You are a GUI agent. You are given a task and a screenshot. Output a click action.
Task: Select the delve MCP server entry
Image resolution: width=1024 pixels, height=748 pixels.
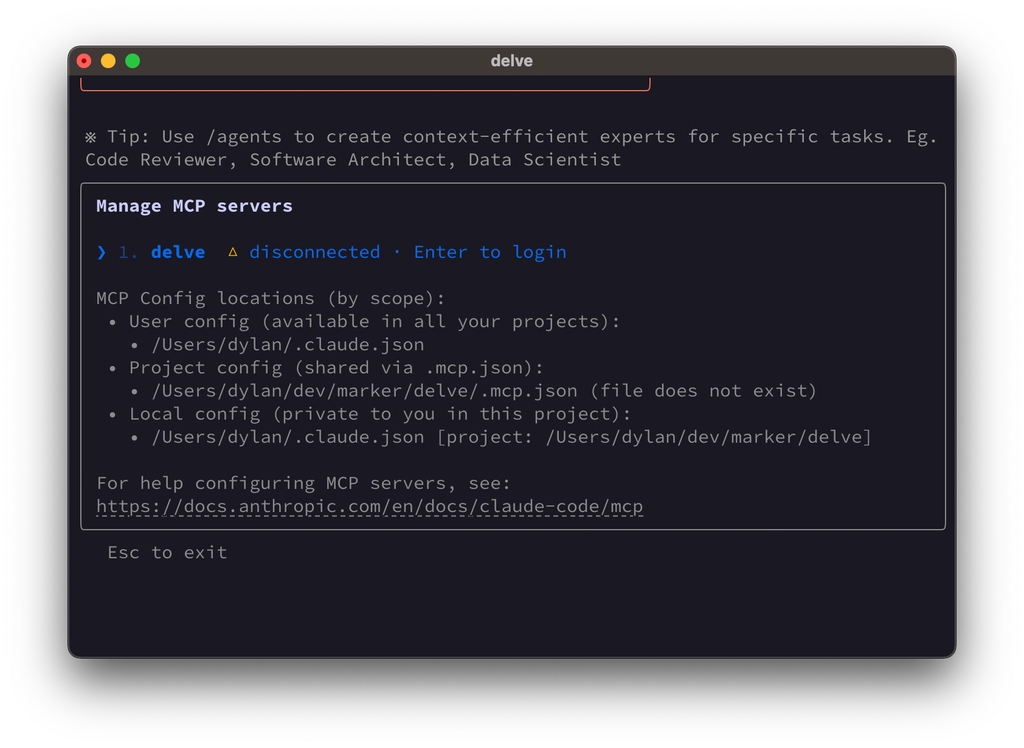pyautogui.click(x=178, y=252)
